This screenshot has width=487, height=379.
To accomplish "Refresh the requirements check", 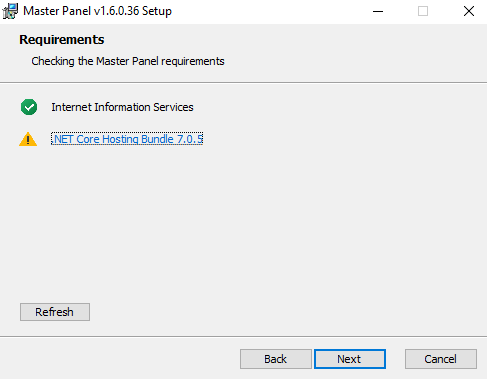I will [x=55, y=312].
